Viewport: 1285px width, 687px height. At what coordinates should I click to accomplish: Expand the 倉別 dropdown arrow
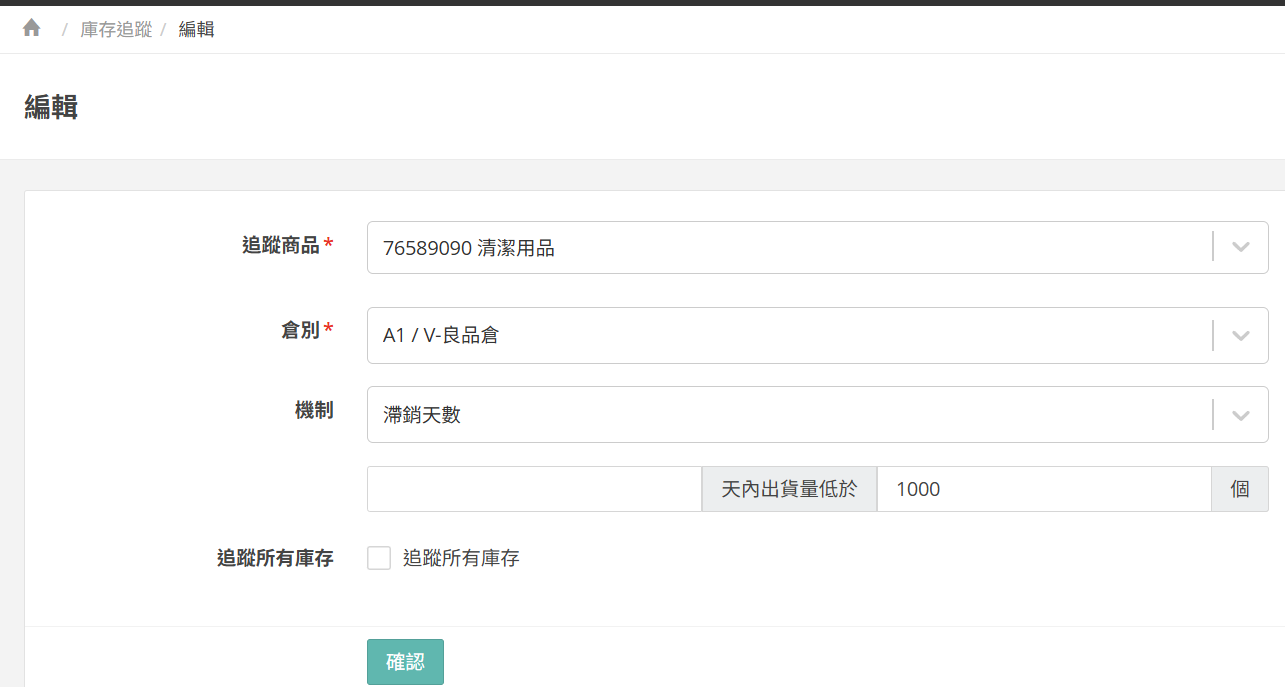pyautogui.click(x=1240, y=335)
